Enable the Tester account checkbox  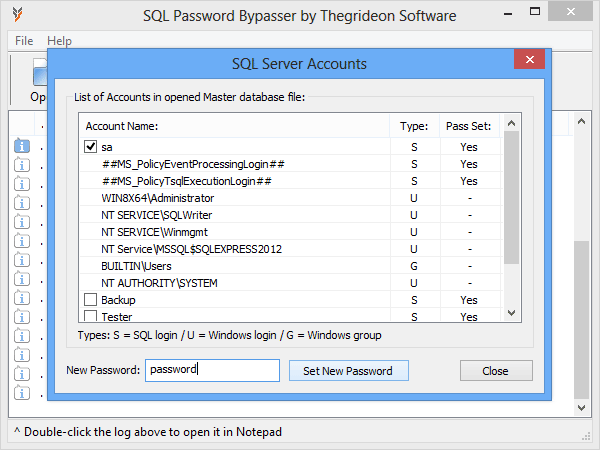pos(90,316)
